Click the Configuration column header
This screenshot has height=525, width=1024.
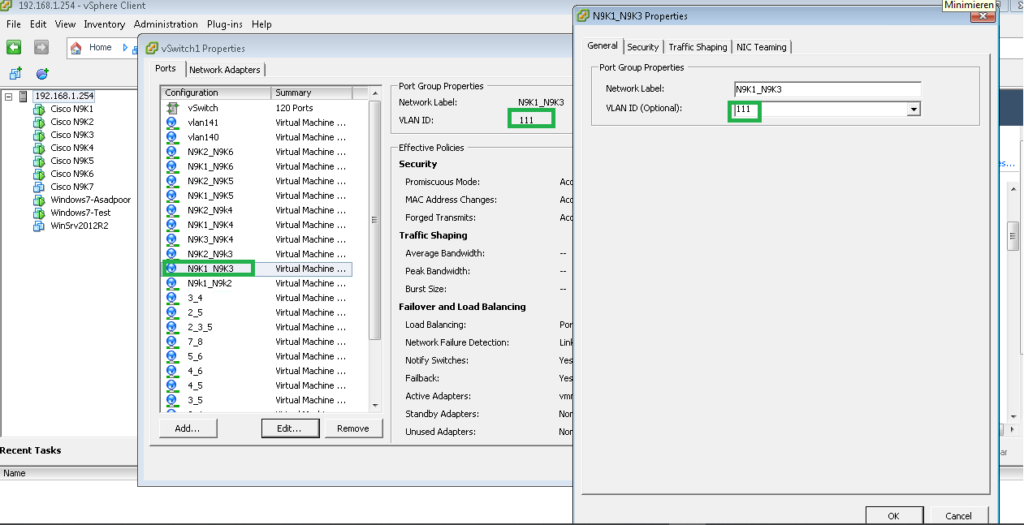[216, 93]
